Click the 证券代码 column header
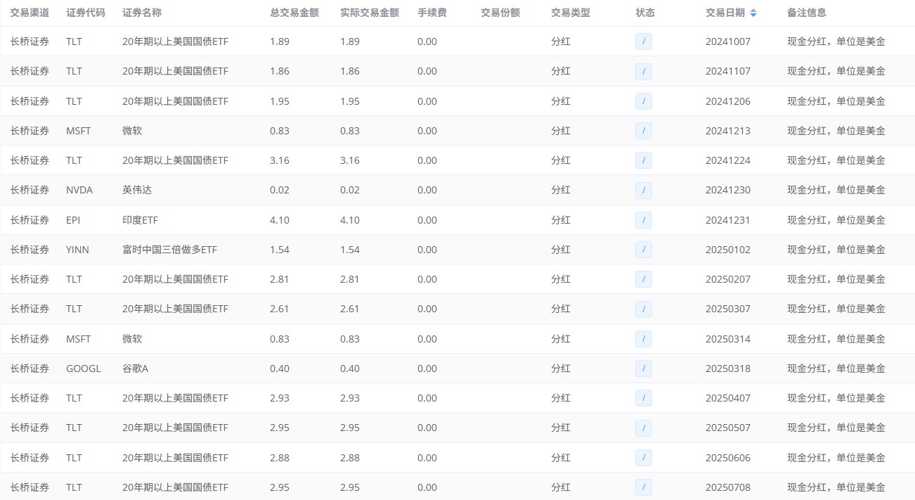 (x=86, y=13)
